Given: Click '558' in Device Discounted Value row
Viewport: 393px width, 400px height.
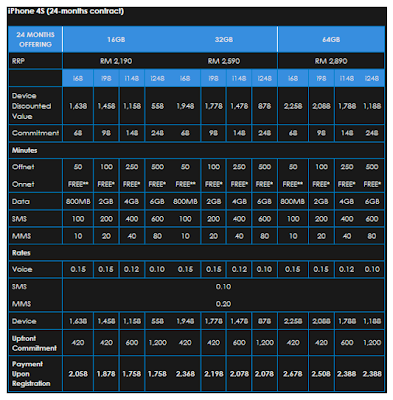Looking at the screenshot, I should click(157, 106).
